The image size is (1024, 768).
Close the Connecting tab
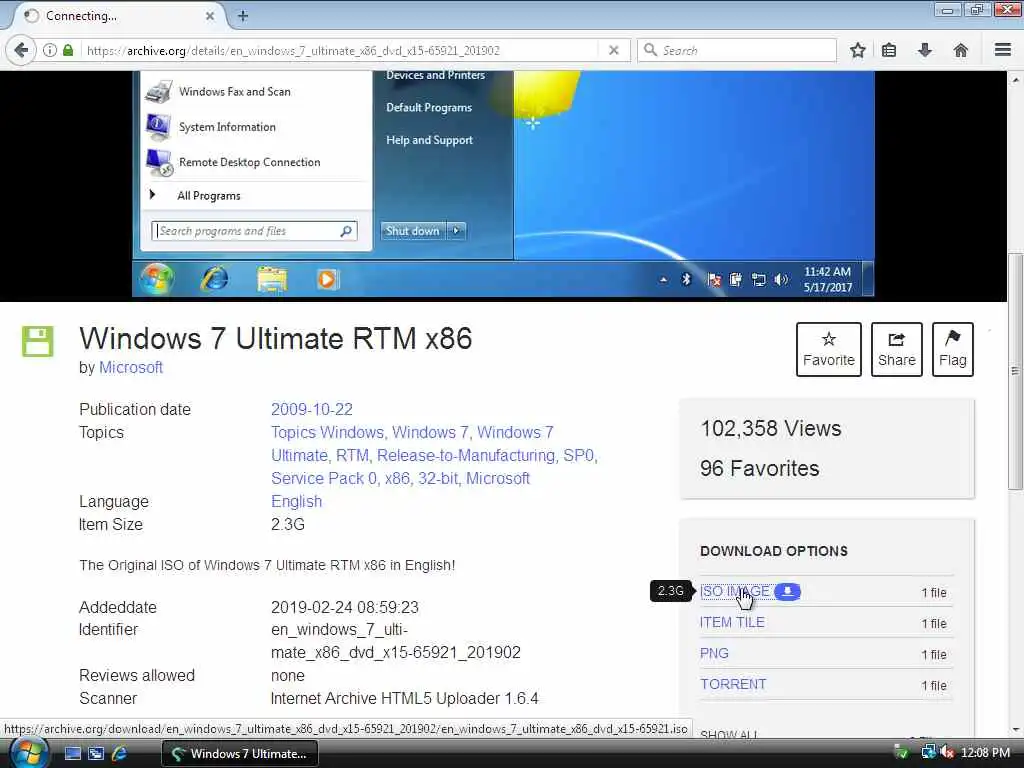pos(210,16)
